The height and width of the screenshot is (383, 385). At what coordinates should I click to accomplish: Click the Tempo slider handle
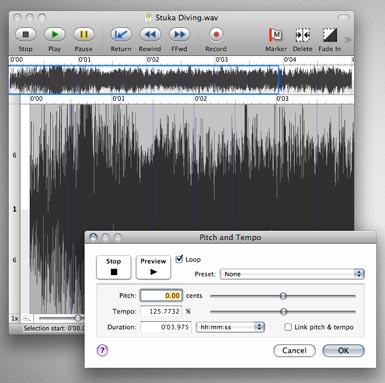click(x=283, y=312)
